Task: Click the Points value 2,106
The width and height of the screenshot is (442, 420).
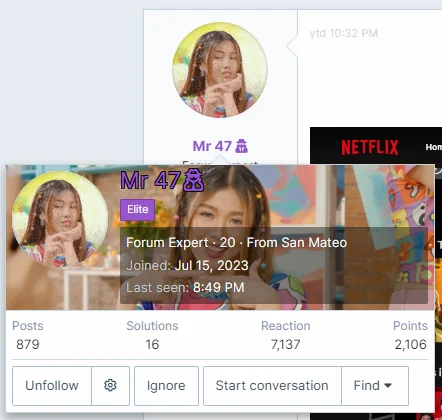Action: tap(411, 344)
